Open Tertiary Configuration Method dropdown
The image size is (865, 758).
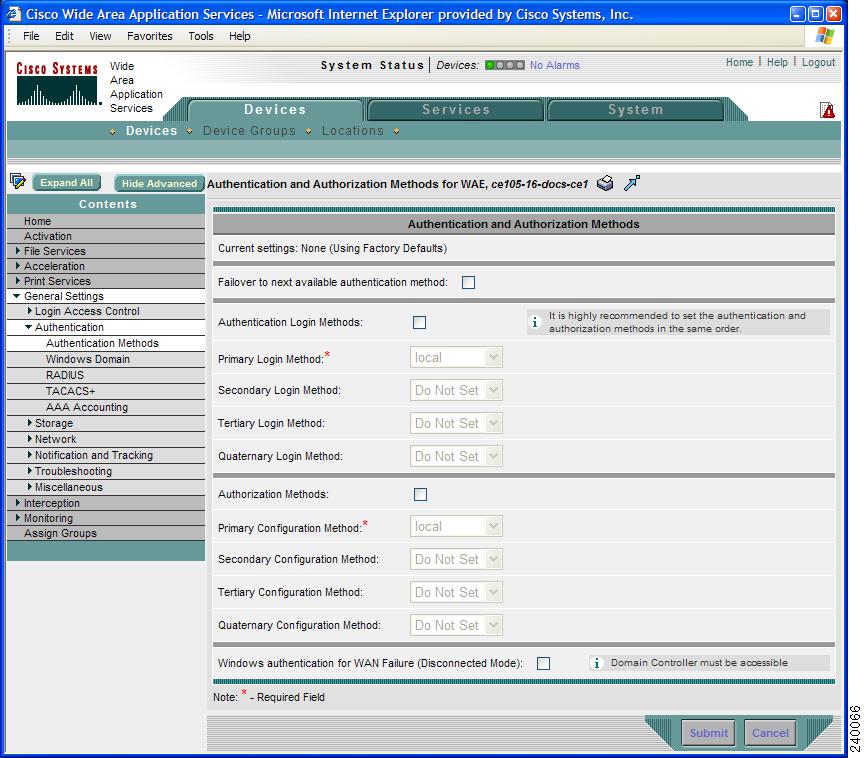(x=456, y=592)
